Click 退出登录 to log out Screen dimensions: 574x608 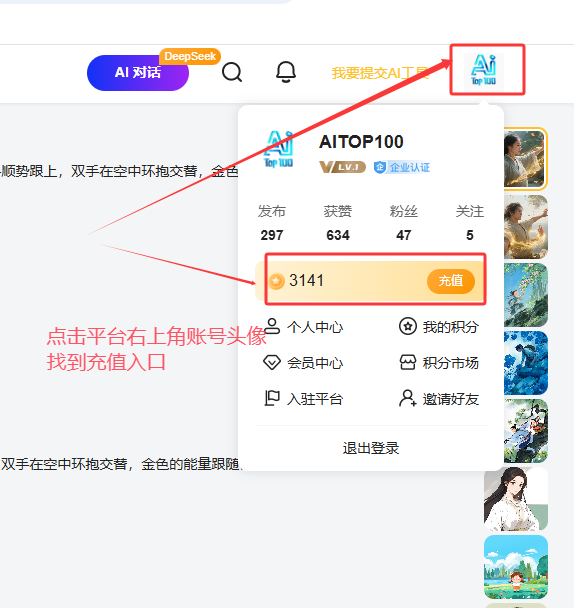371,448
